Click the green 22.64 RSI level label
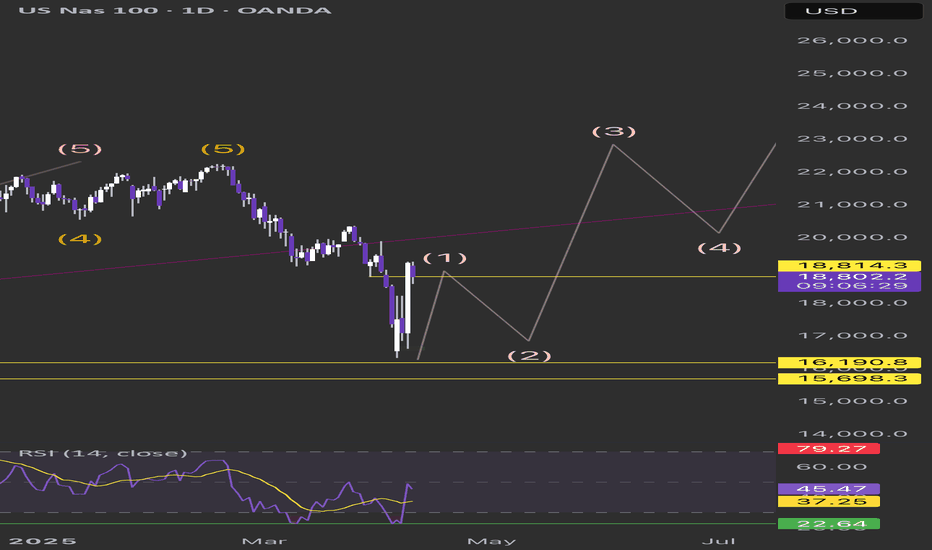Screen dimensions: 932x550 coord(829,524)
